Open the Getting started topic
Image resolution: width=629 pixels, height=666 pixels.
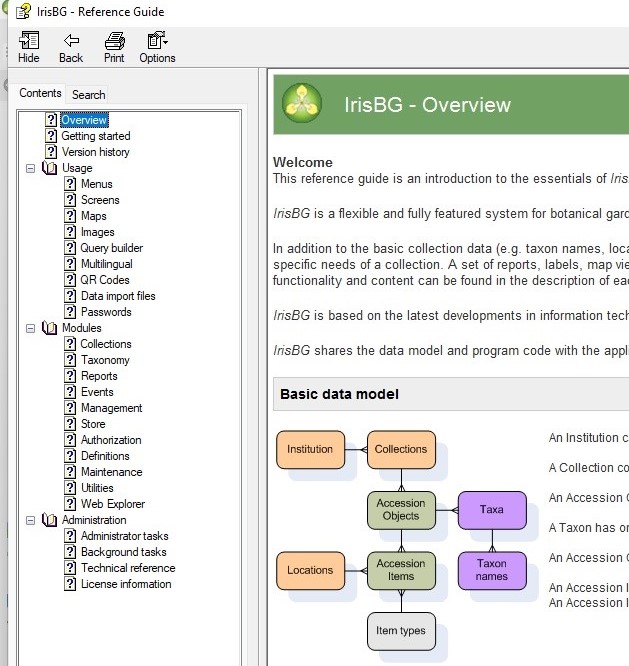coord(95,136)
